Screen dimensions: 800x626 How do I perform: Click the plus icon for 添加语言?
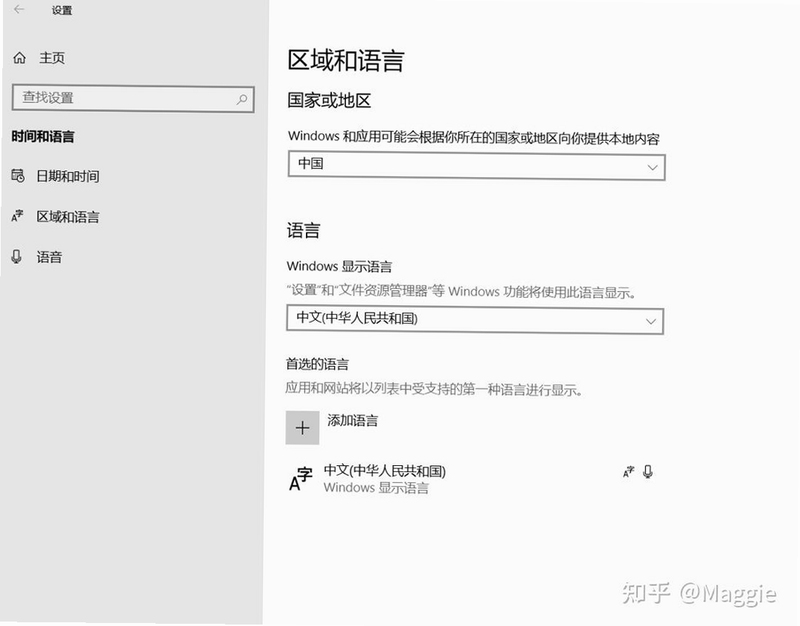click(302, 428)
